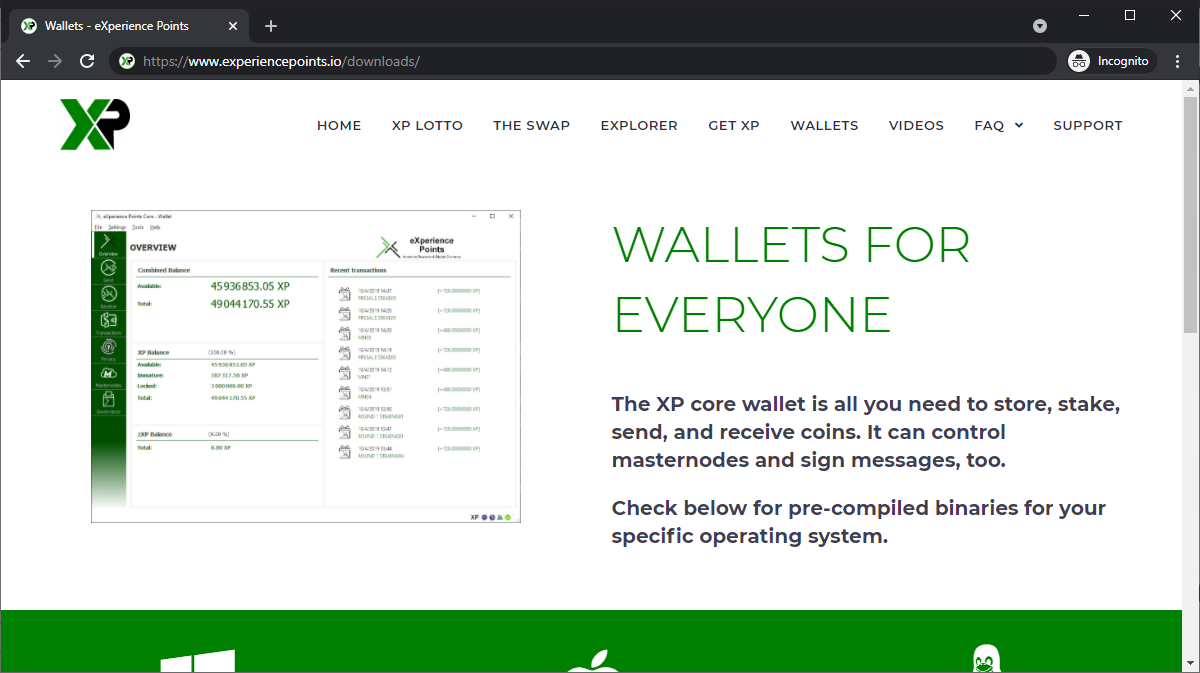This screenshot has height=673, width=1200.
Task: Click SUPPORT in the navigation bar
Action: (x=1087, y=125)
